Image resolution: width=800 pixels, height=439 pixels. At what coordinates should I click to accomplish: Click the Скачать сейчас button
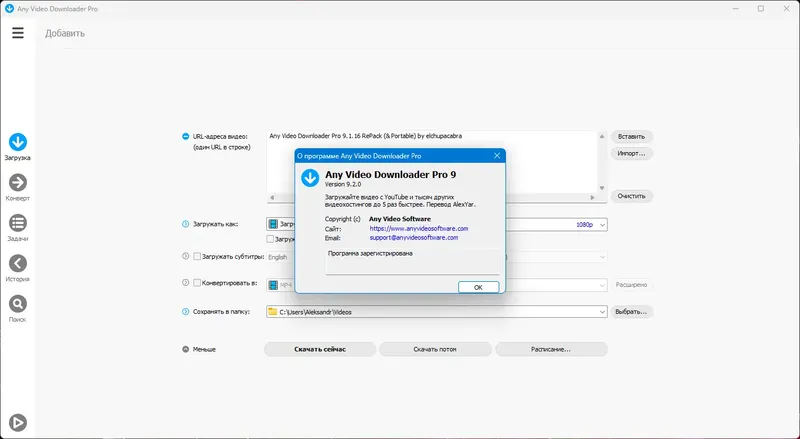coord(320,349)
